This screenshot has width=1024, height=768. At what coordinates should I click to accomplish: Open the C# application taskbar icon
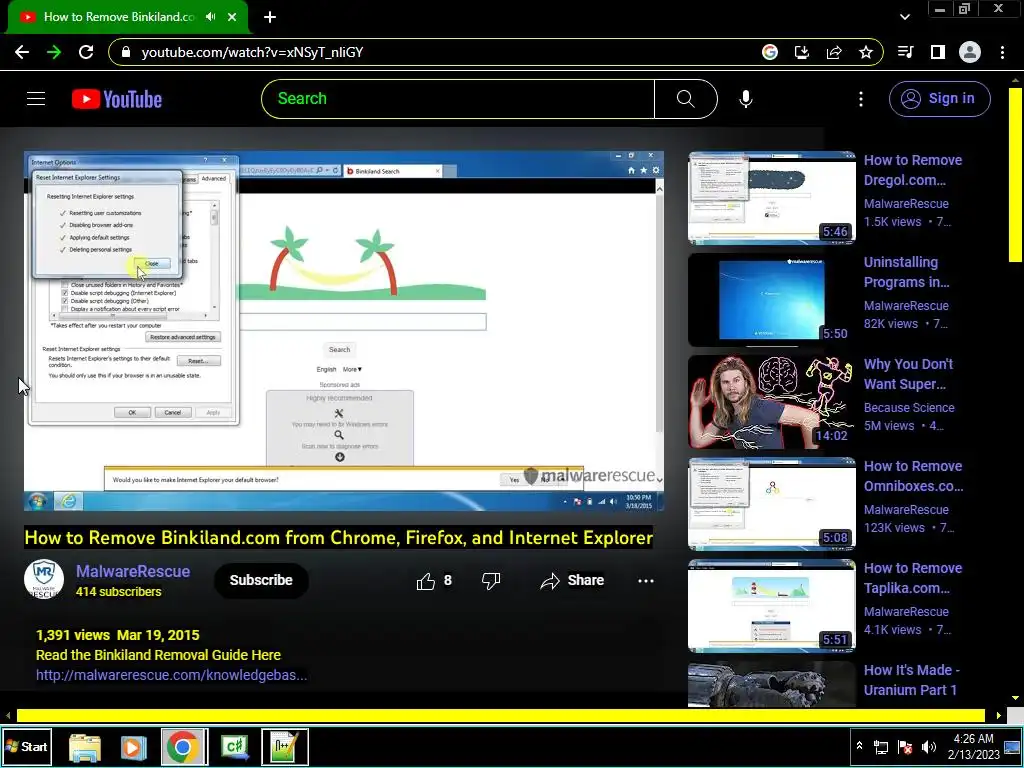[x=234, y=746]
